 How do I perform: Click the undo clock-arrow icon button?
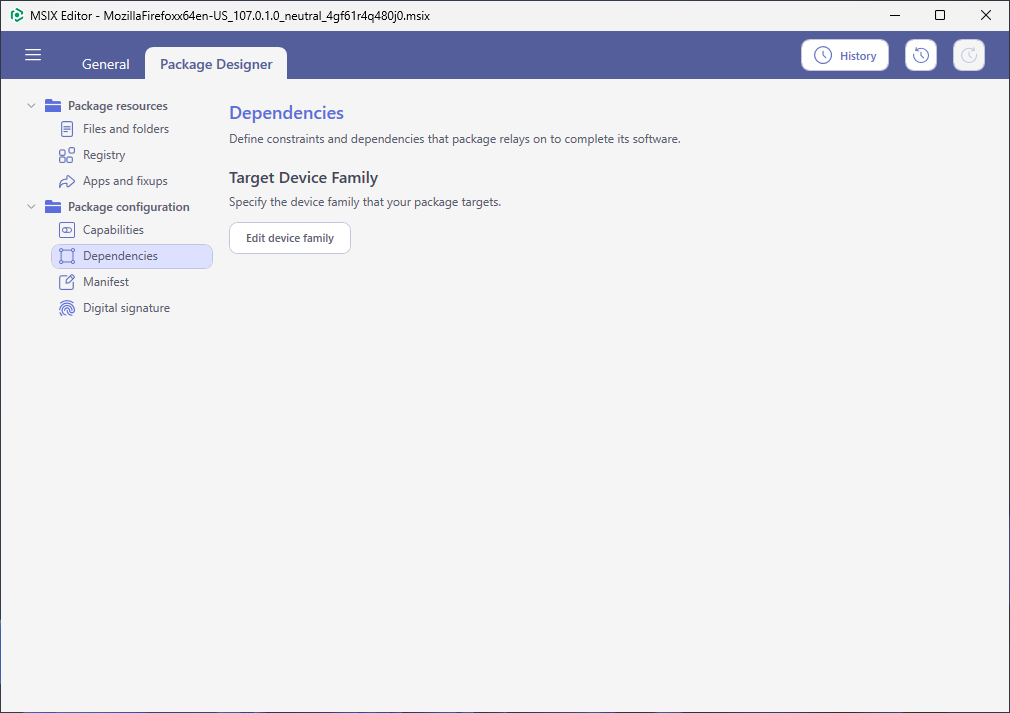(x=920, y=55)
